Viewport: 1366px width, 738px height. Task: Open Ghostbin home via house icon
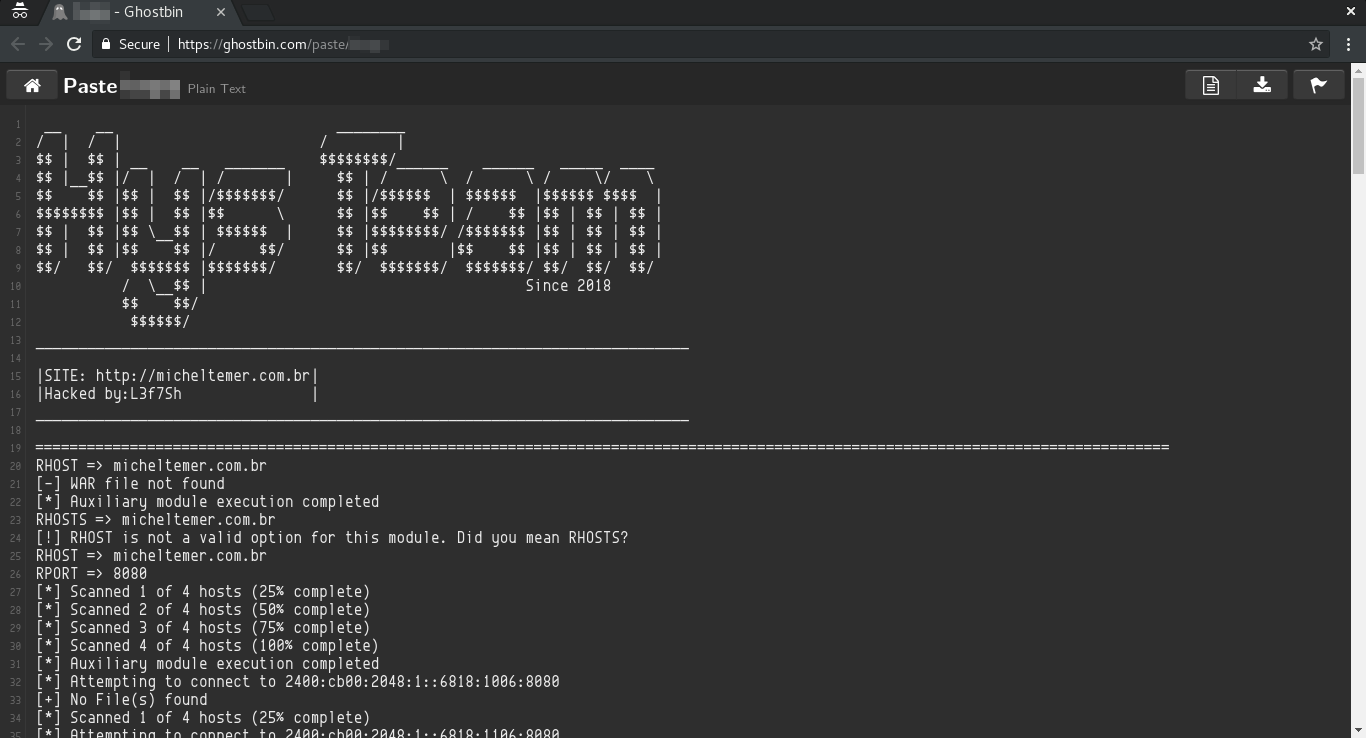tap(32, 86)
